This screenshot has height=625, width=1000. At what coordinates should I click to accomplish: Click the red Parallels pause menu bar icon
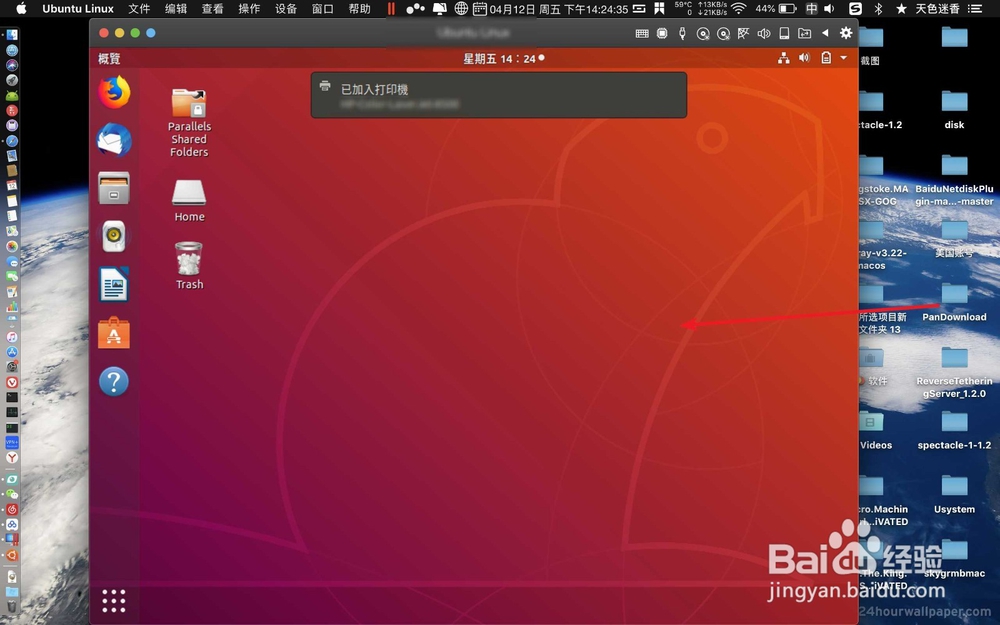(x=391, y=8)
